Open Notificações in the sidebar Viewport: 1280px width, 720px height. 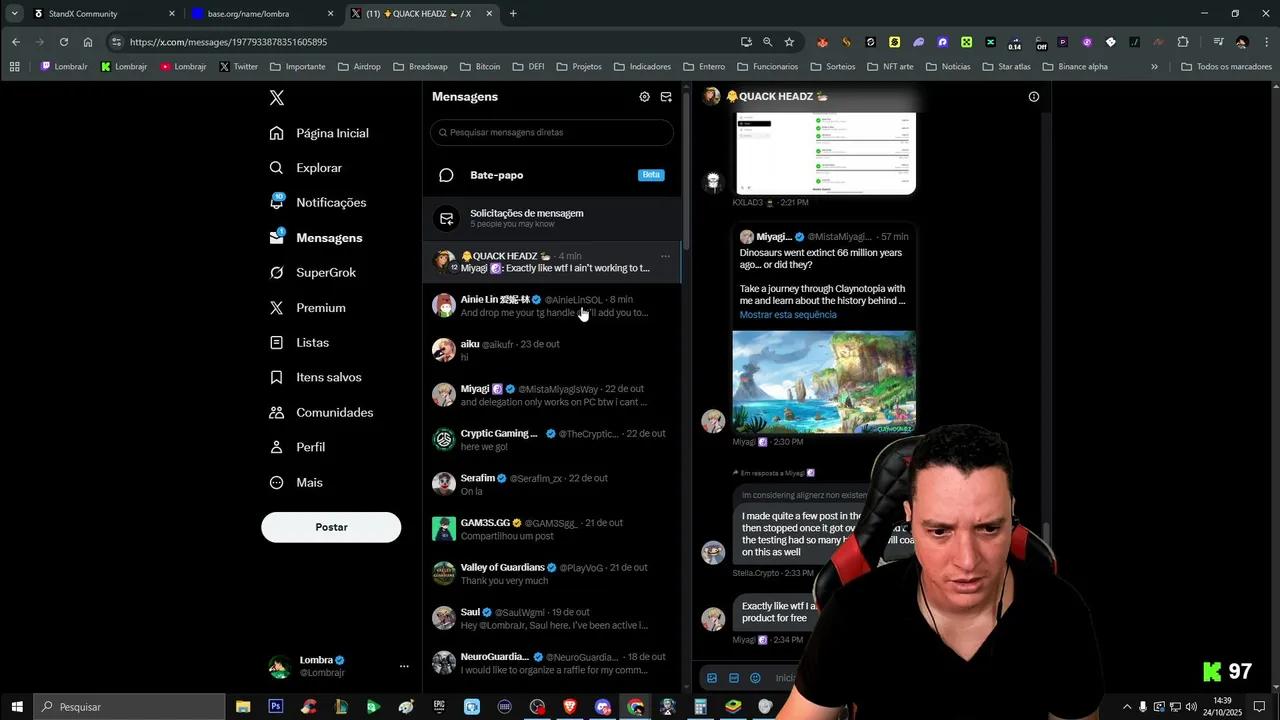(318, 202)
